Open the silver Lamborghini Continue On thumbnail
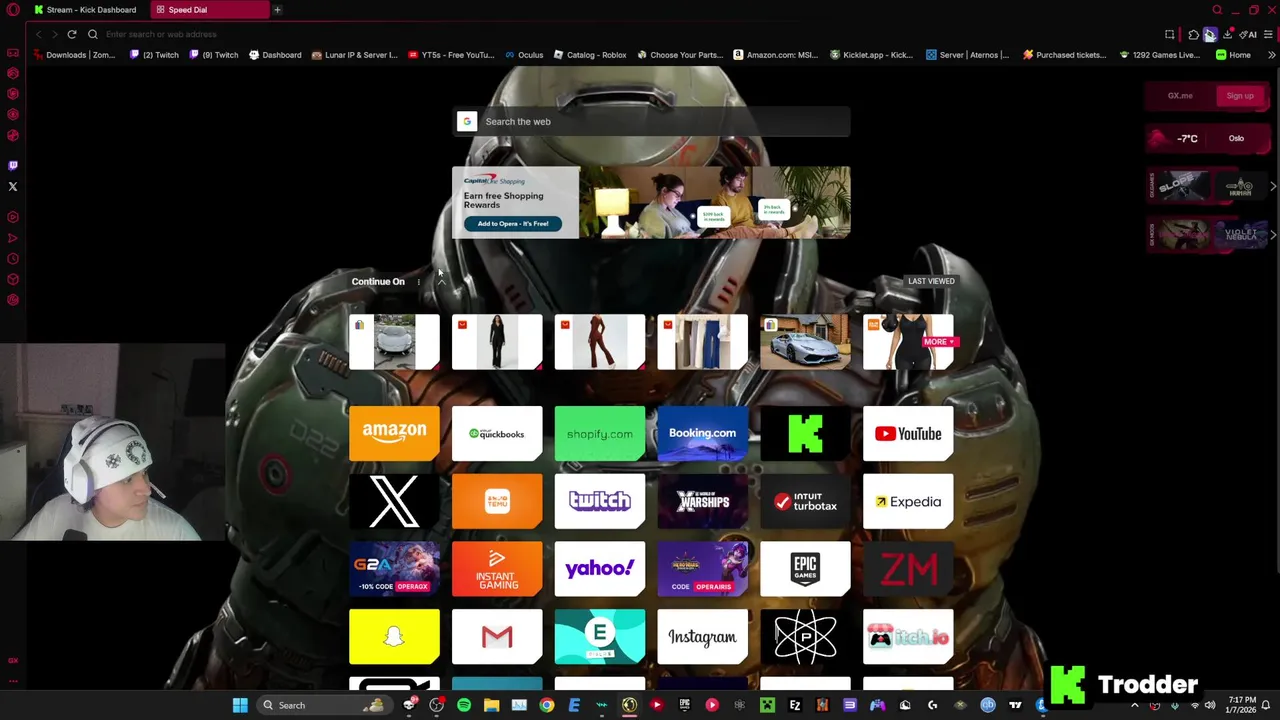This screenshot has width=1280, height=720. 805,342
